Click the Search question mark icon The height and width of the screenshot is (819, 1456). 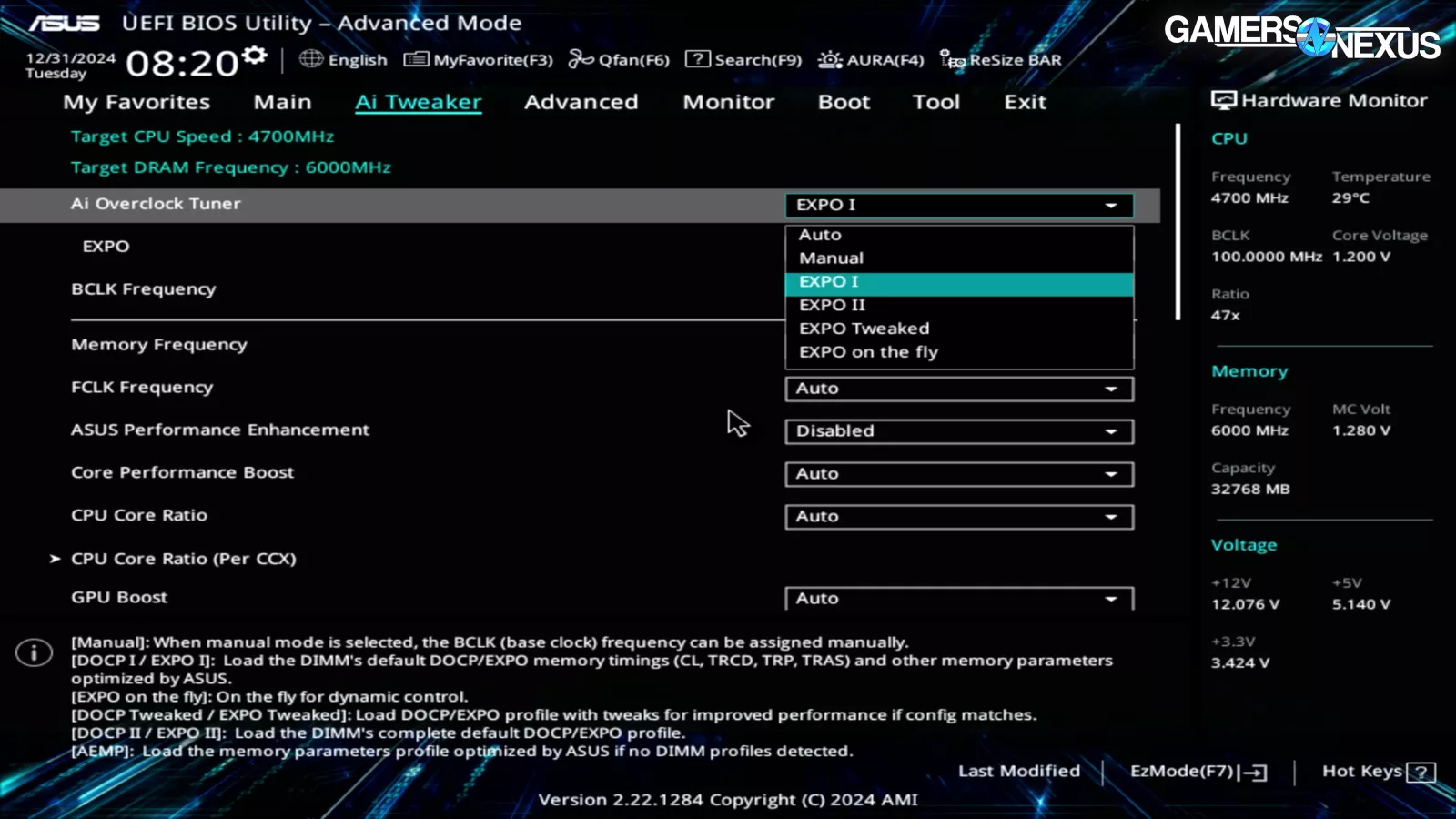click(x=697, y=59)
